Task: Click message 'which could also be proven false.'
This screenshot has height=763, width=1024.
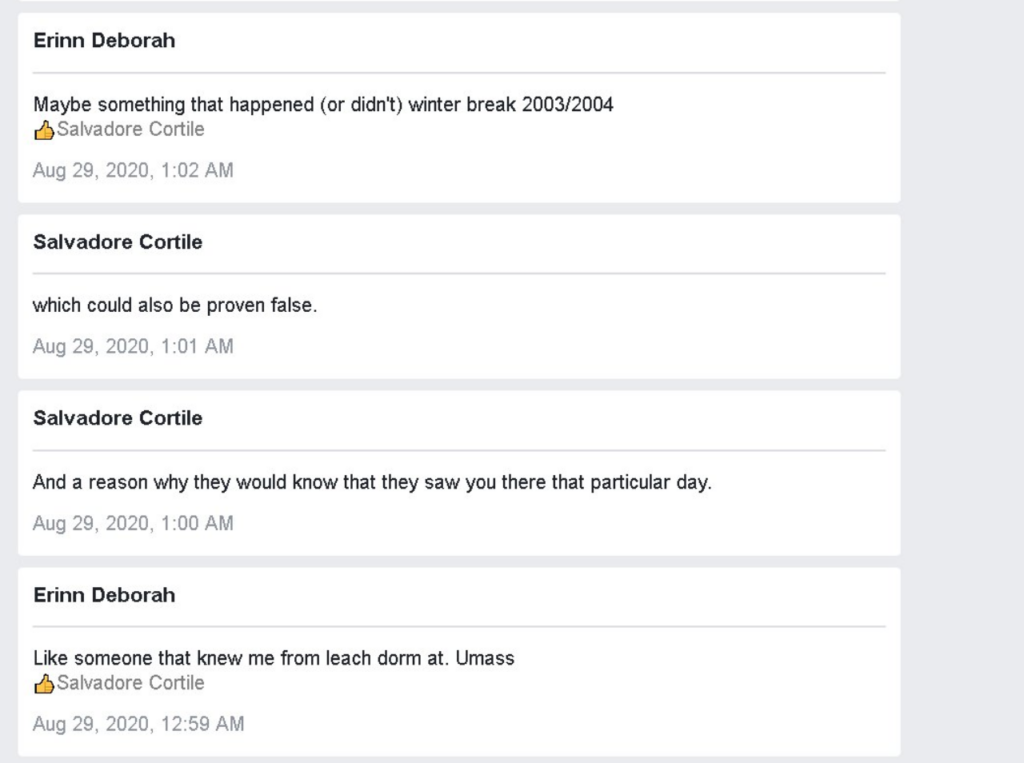Action: click(x=175, y=306)
